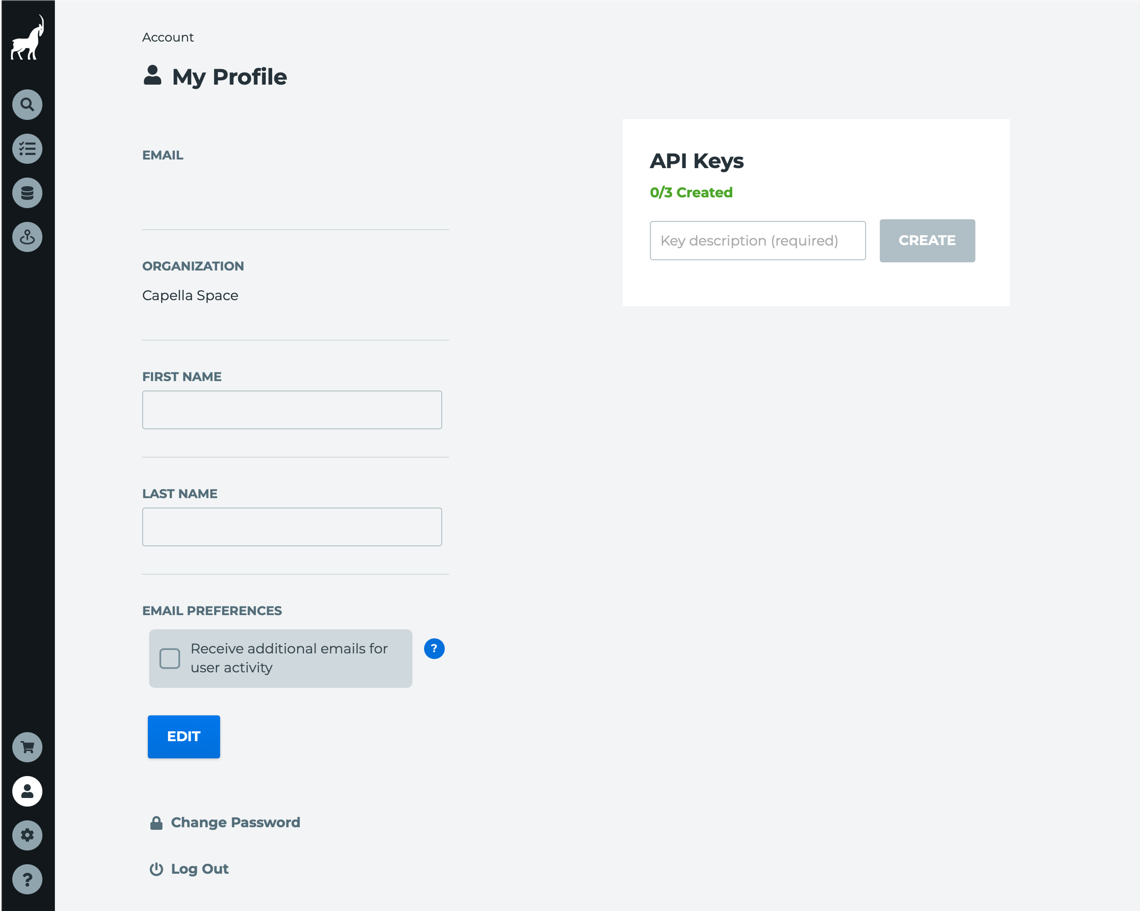
Task: Open the map pin location icon in sidebar
Action: click(27, 237)
